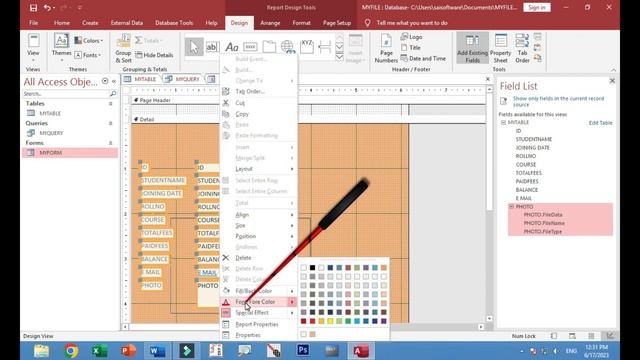The image size is (640, 360).
Task: Click the Page Header section bar
Action: [x=308, y=100]
